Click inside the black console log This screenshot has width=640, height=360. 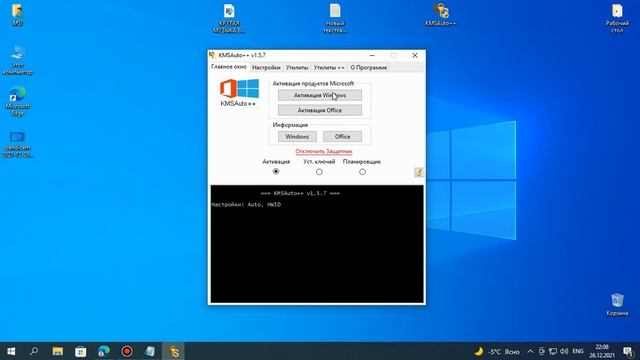(x=317, y=244)
